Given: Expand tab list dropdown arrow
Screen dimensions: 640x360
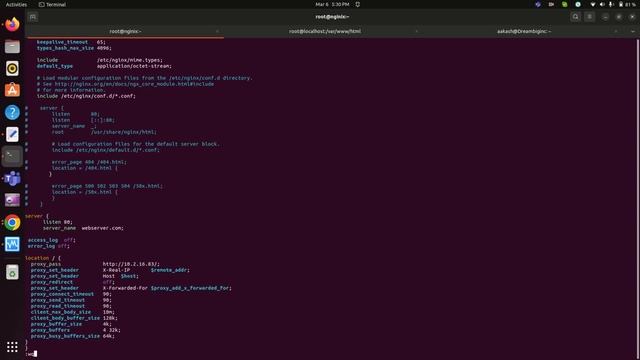Looking at the screenshot, I should 633,31.
